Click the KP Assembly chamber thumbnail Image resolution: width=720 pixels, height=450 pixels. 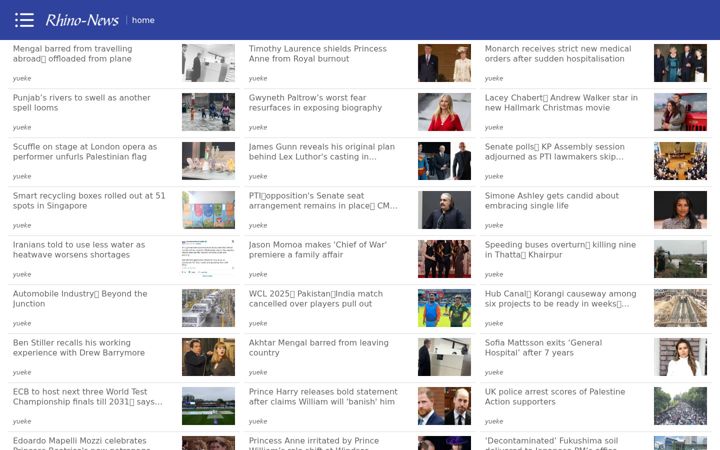681,161
